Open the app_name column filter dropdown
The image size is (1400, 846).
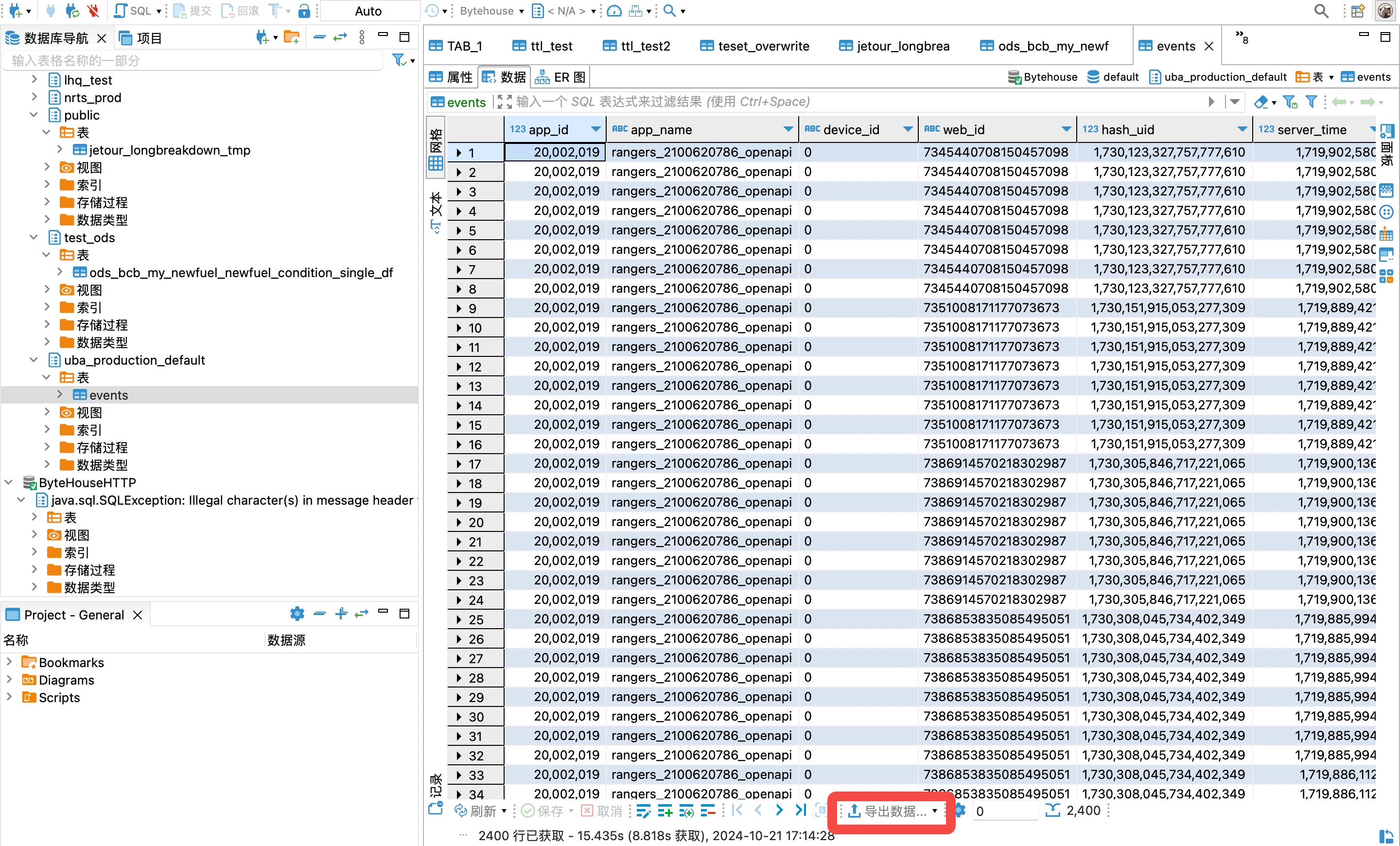click(x=788, y=129)
